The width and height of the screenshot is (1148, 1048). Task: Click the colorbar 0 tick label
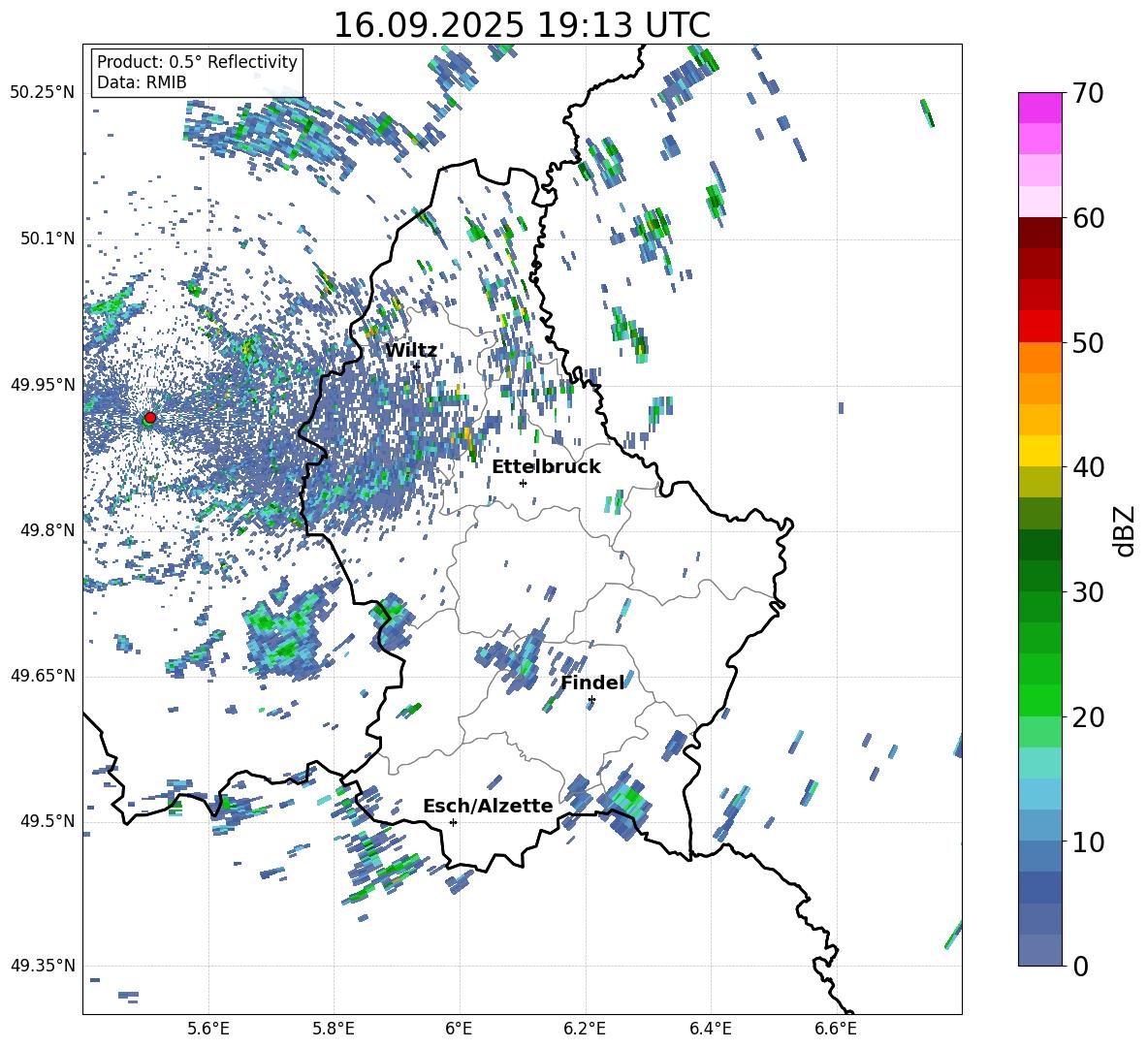coord(1081,966)
